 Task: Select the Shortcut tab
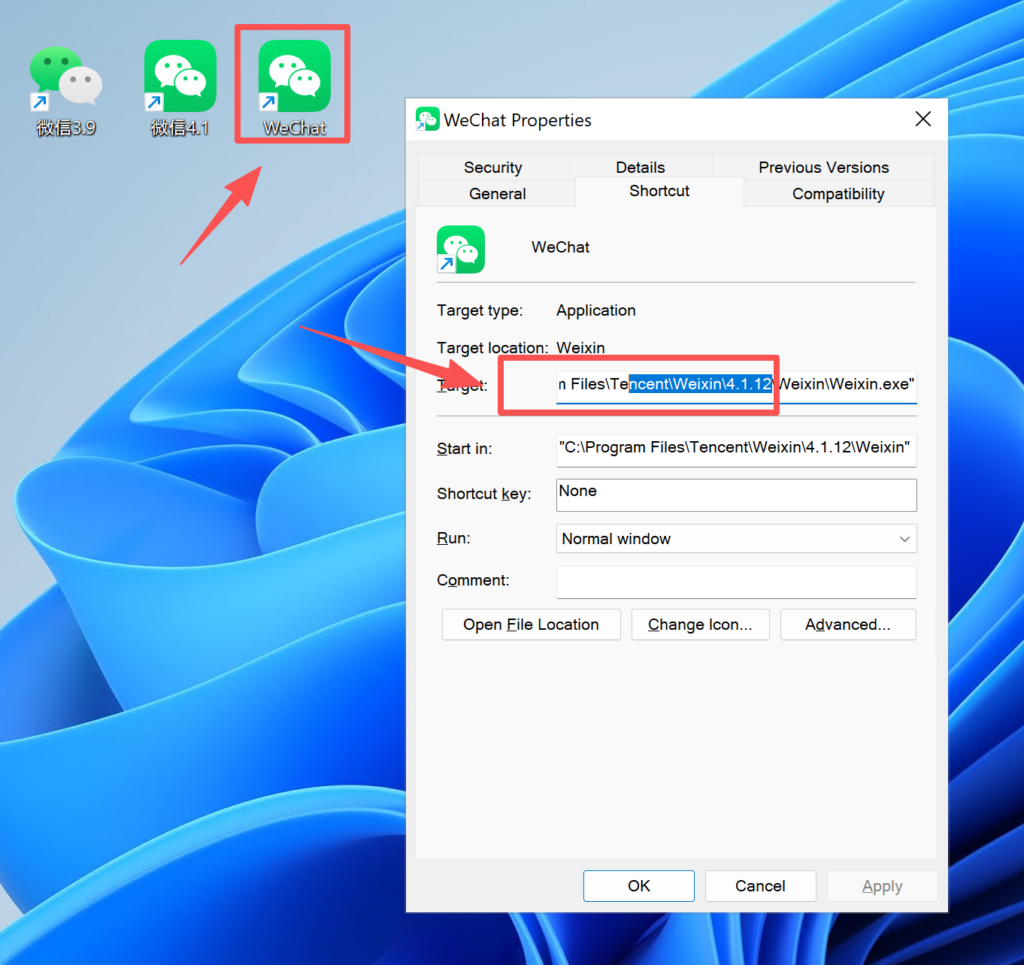pyautogui.click(x=659, y=191)
